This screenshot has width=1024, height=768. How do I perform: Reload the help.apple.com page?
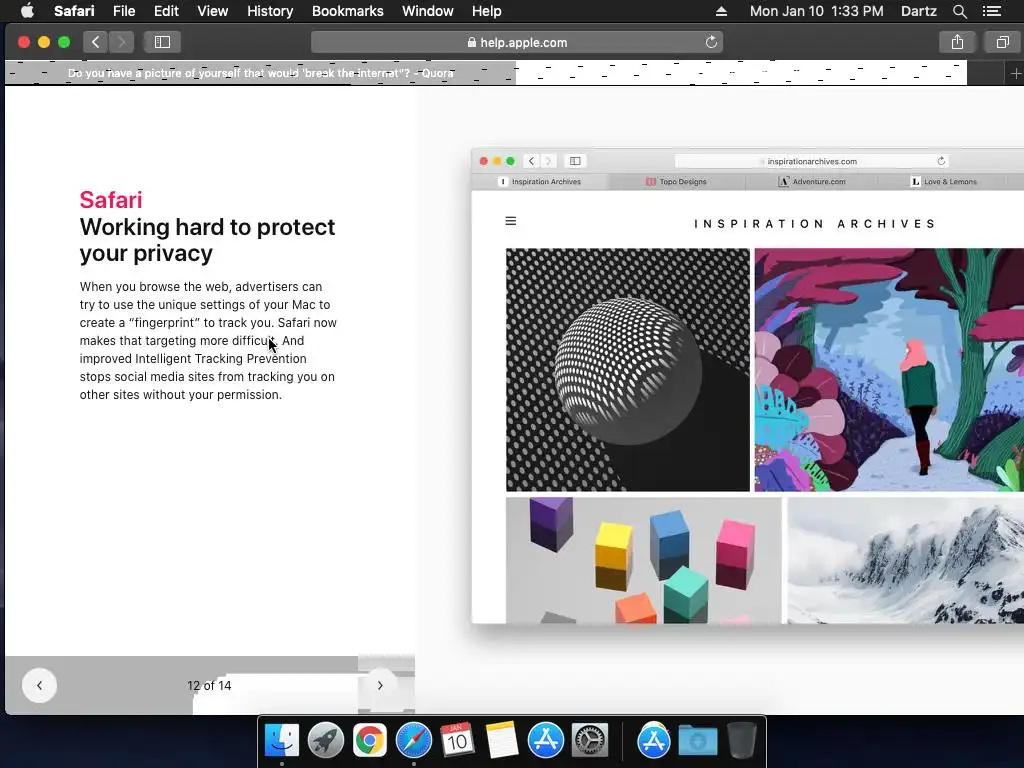(711, 42)
